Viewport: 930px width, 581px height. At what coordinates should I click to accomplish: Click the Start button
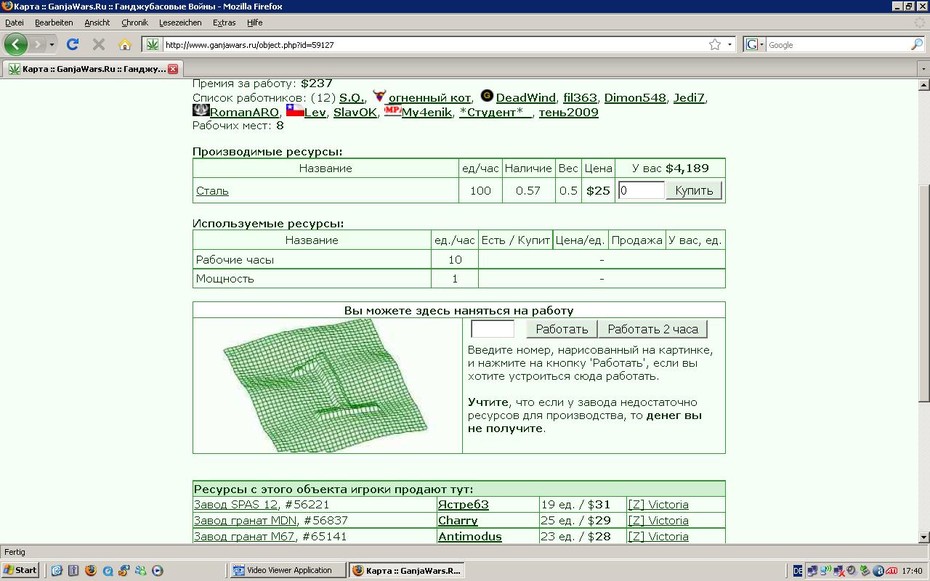[20, 570]
